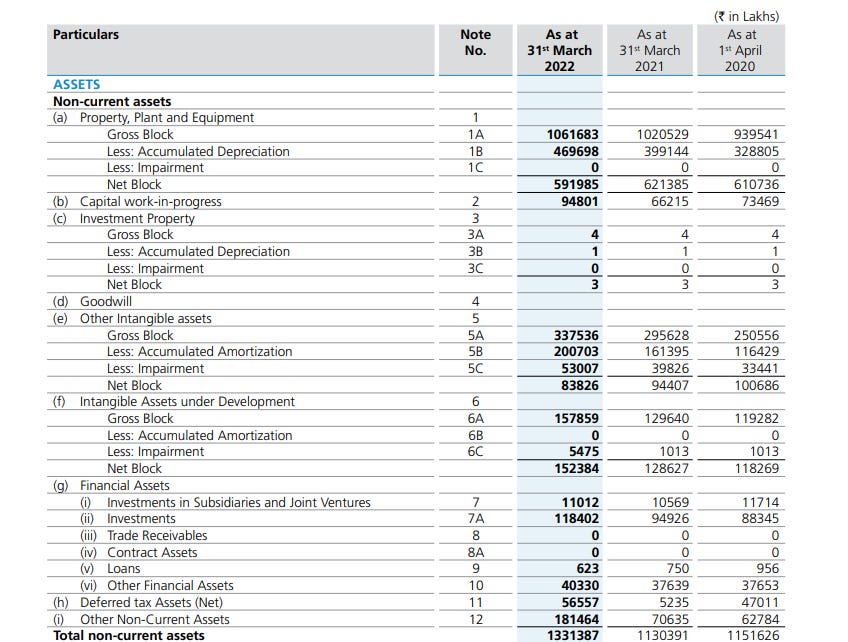
Task: Select the 'Contract Assets' row label
Action: [152, 553]
